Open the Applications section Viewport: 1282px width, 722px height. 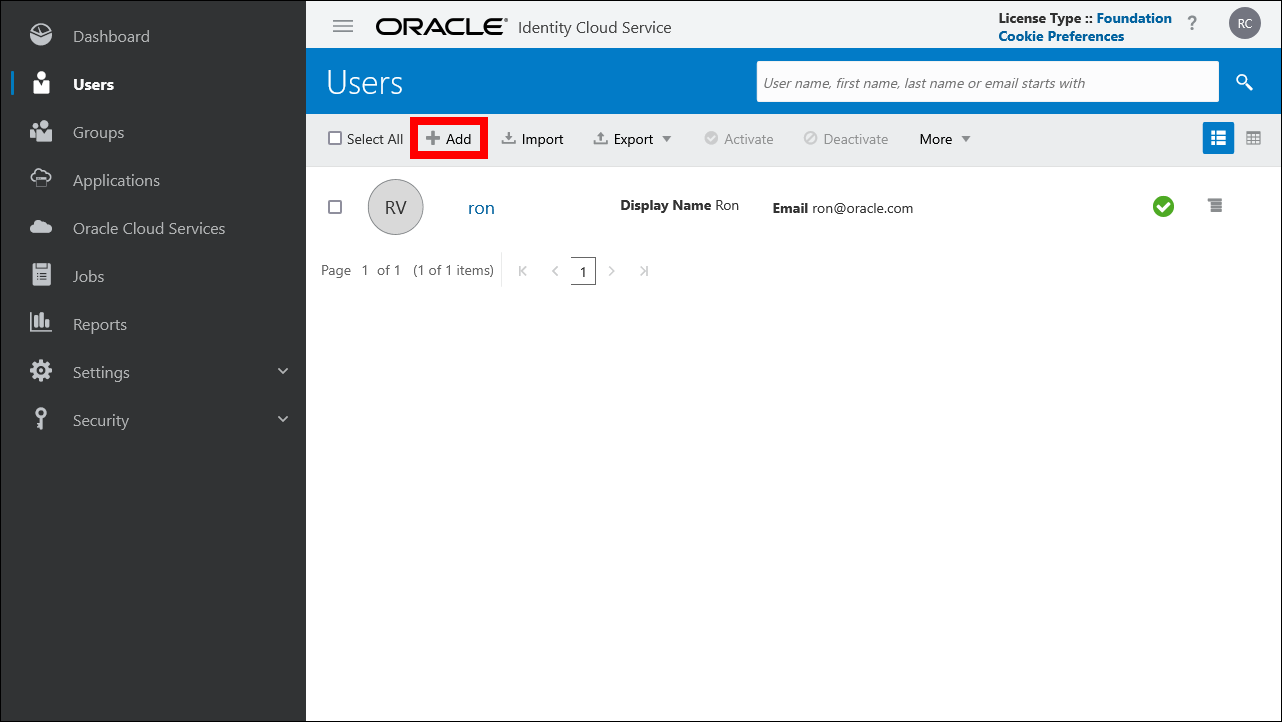[x=115, y=180]
